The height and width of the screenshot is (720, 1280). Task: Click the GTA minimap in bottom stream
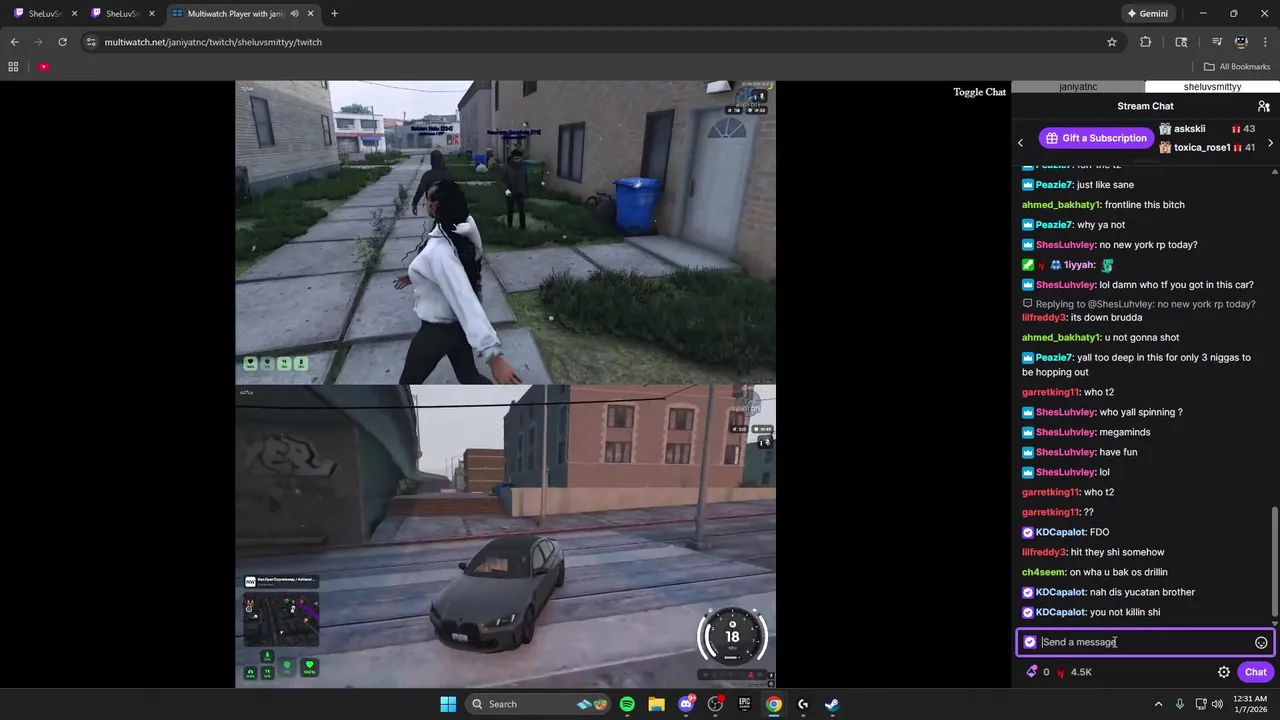[282, 618]
